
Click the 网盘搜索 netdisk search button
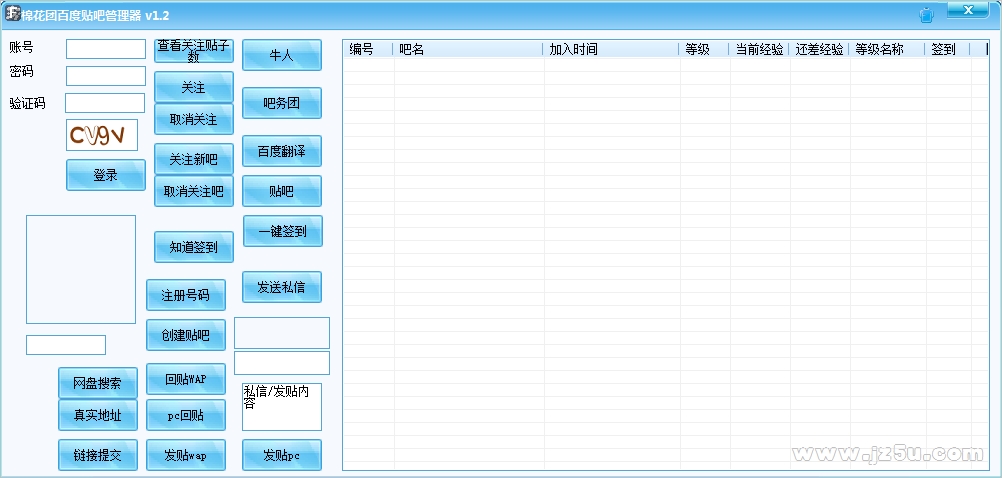tap(98, 383)
